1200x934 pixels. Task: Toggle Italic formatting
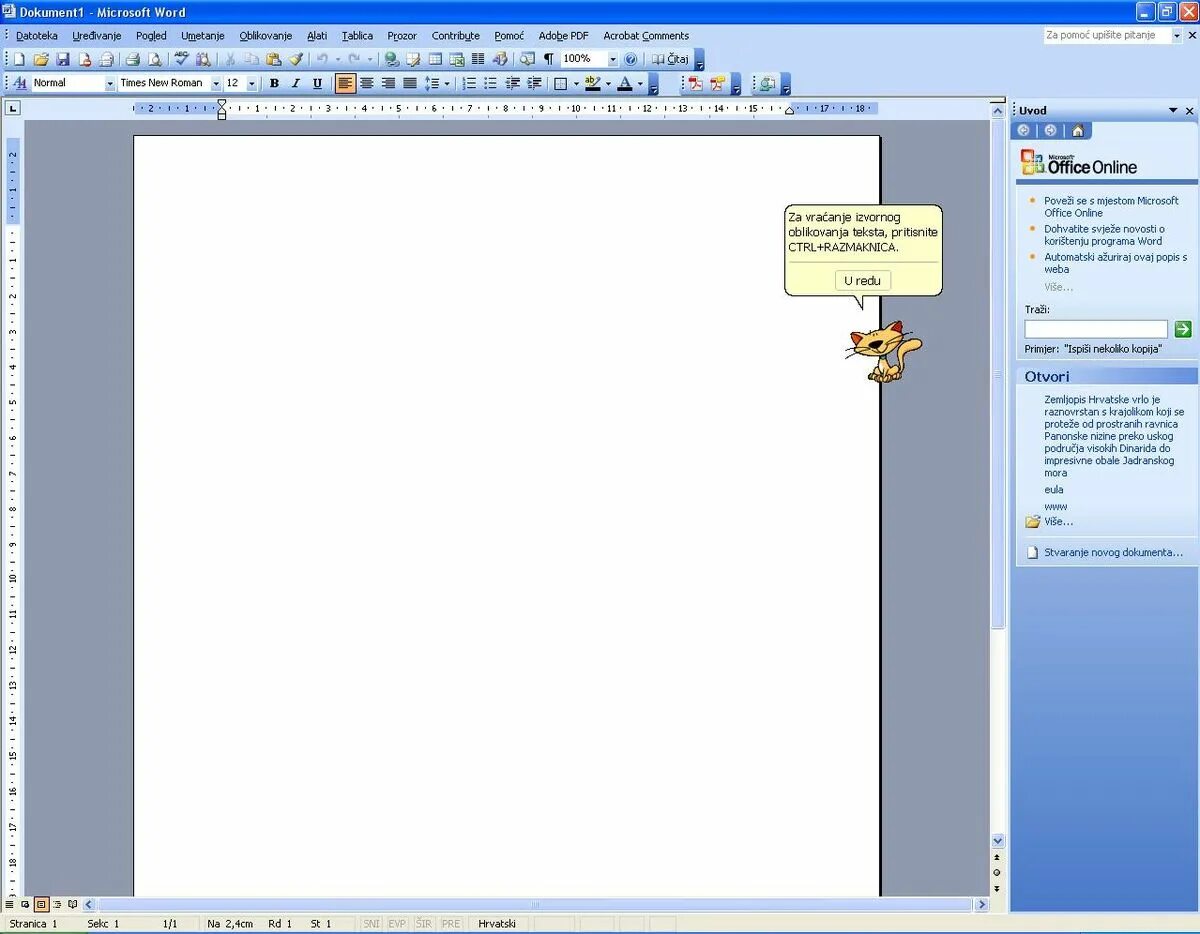point(295,83)
